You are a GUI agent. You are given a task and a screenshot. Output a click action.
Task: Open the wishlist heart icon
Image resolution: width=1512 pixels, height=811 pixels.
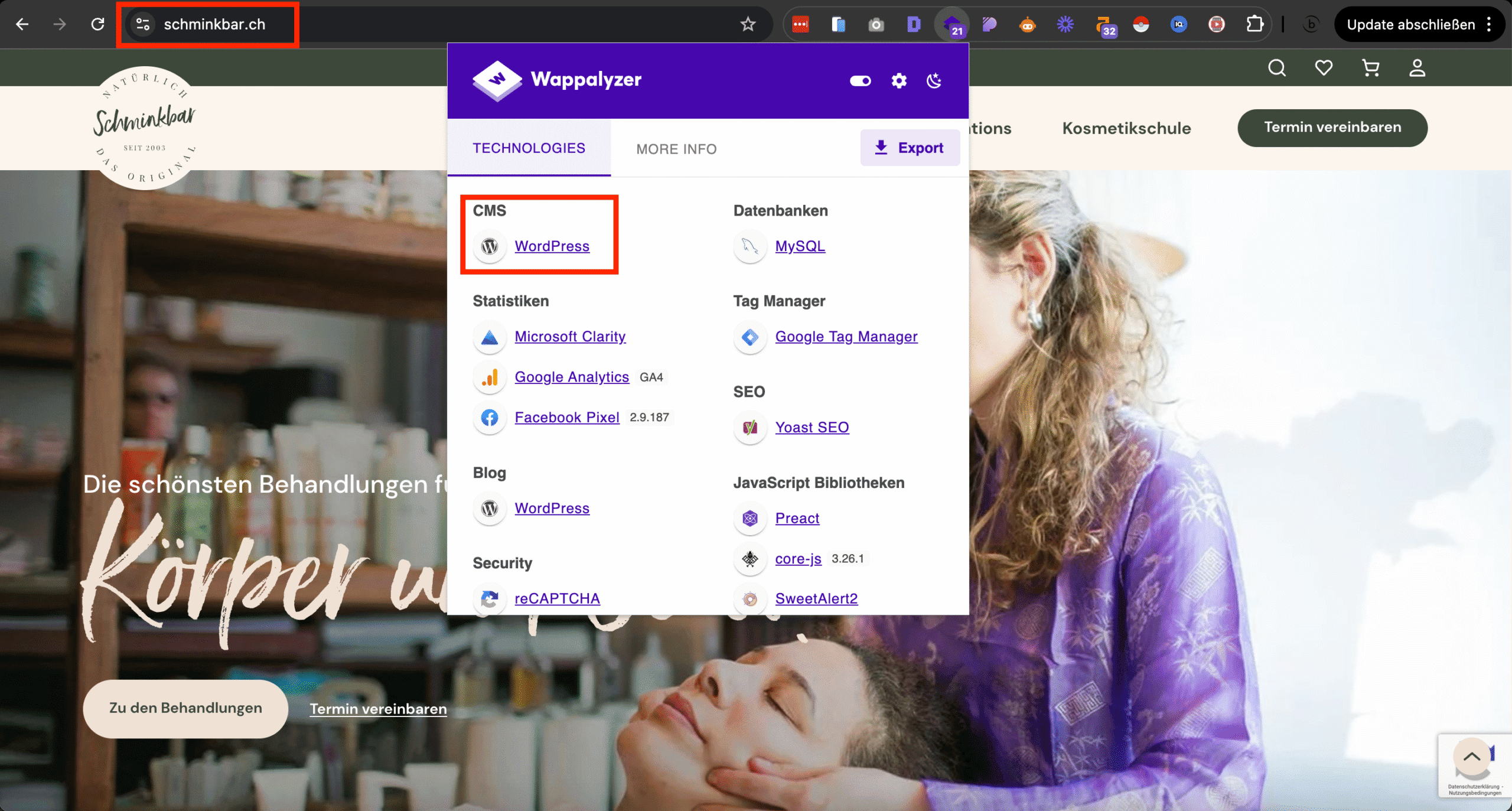(1324, 68)
